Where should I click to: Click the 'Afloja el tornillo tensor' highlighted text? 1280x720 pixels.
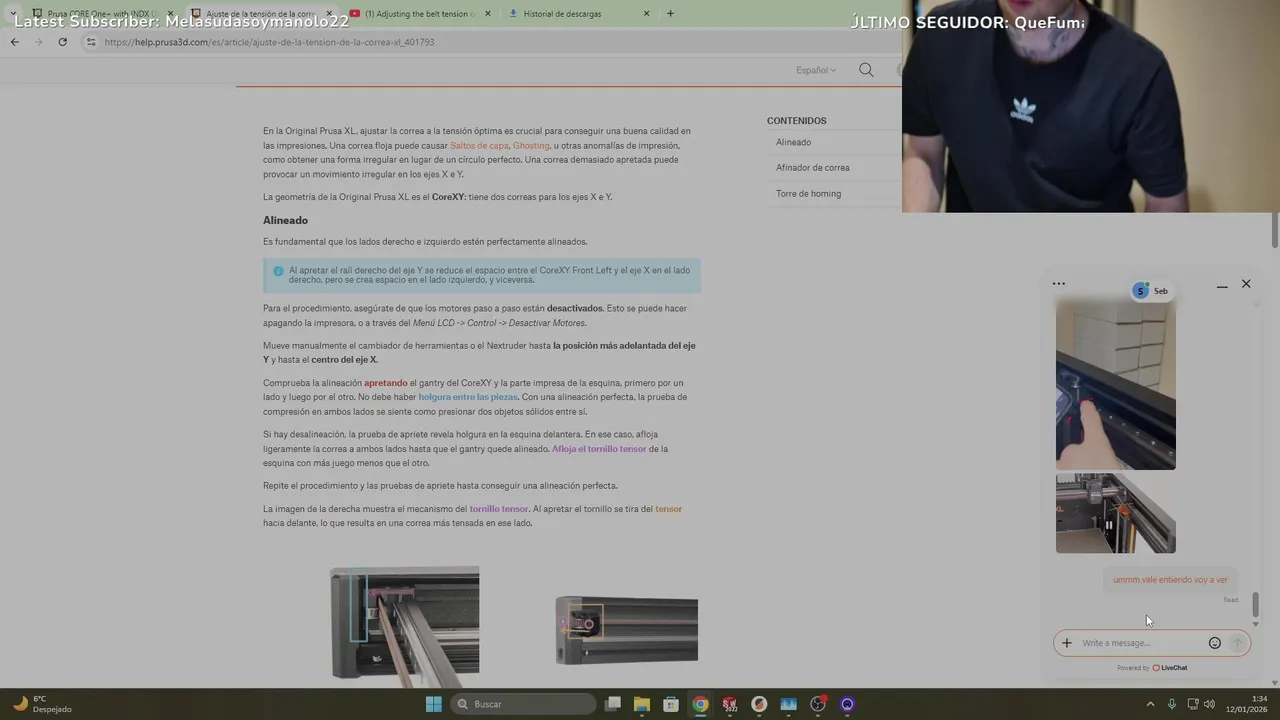599,449
